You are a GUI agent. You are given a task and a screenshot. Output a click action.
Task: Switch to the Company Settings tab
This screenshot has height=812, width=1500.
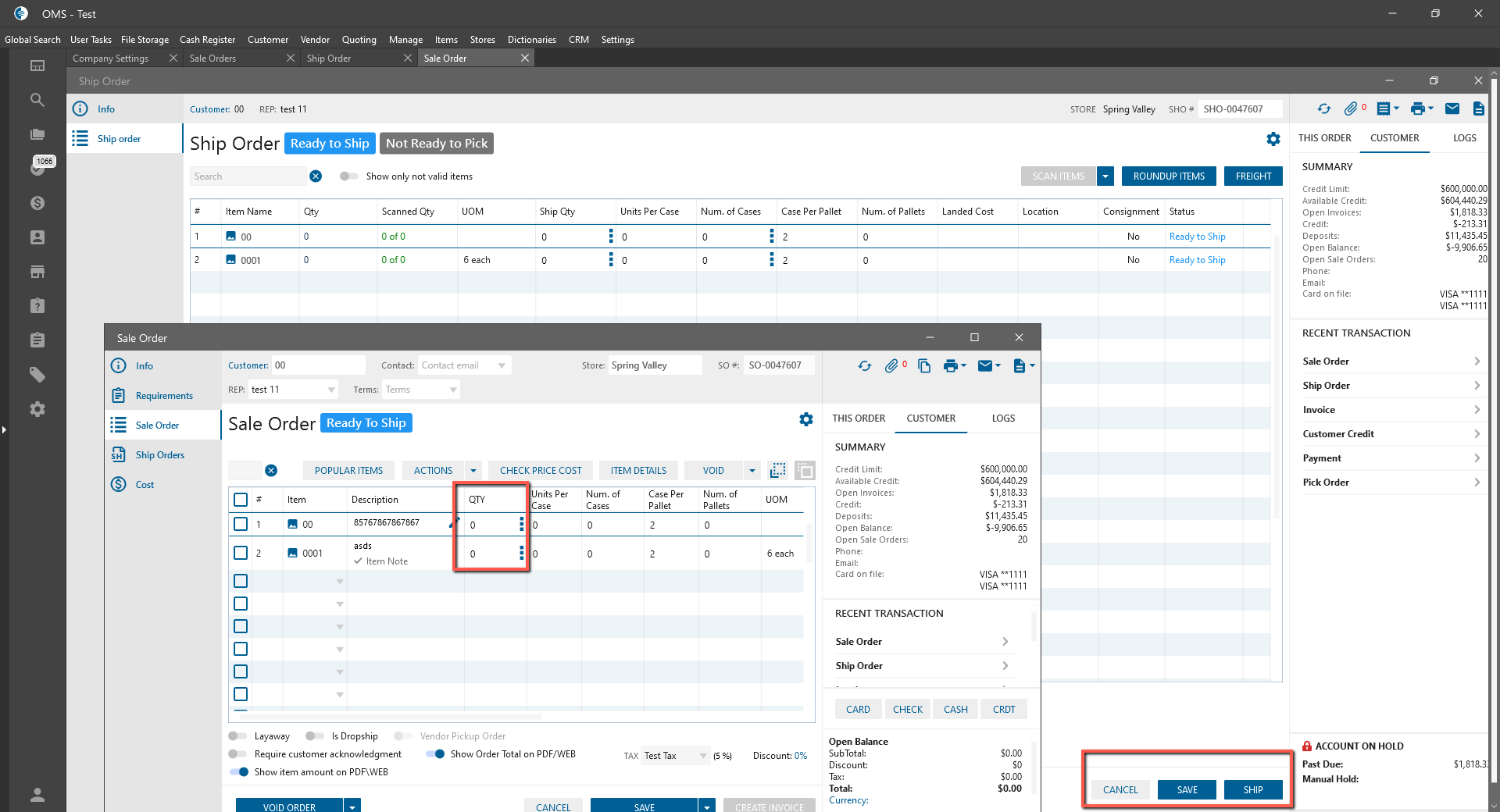[x=111, y=59]
